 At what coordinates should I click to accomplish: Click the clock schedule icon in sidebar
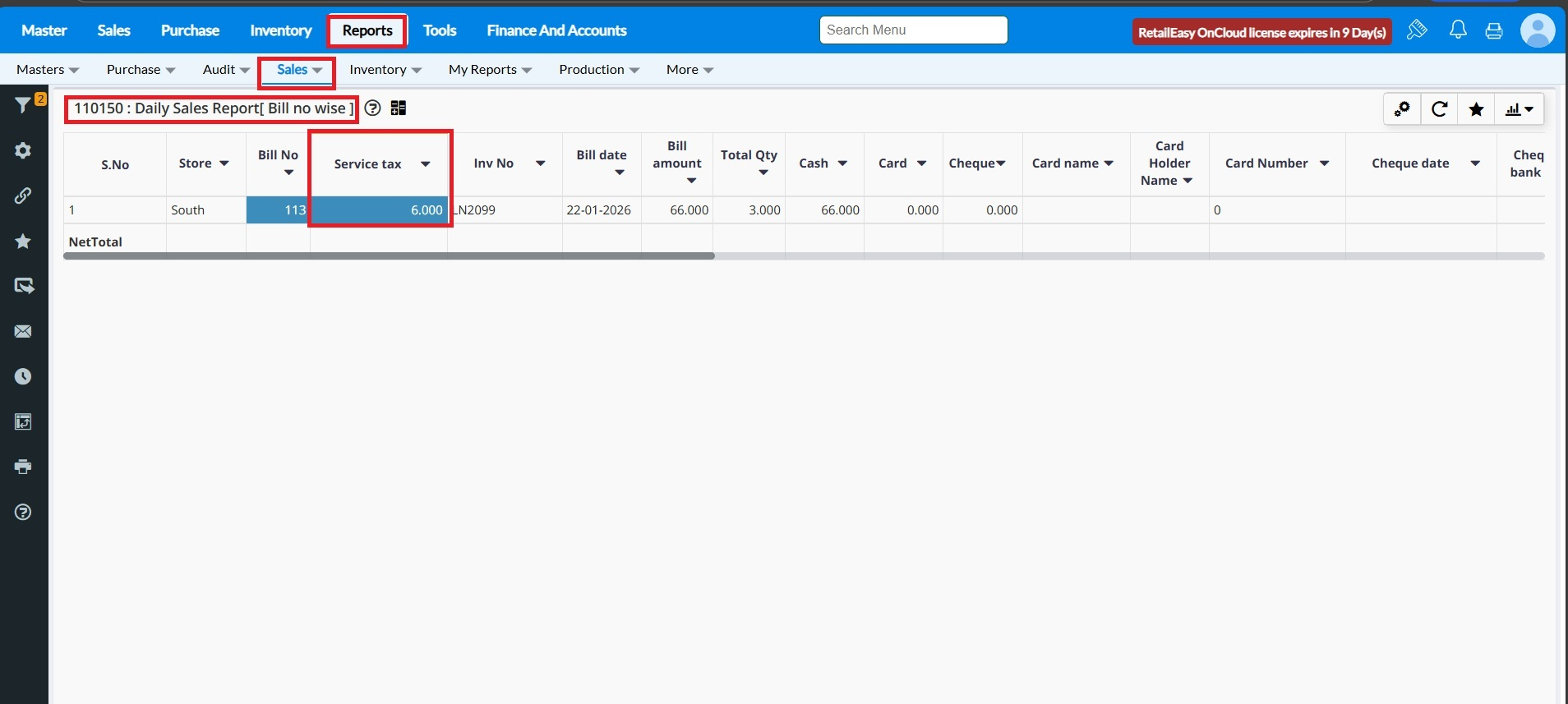23,376
